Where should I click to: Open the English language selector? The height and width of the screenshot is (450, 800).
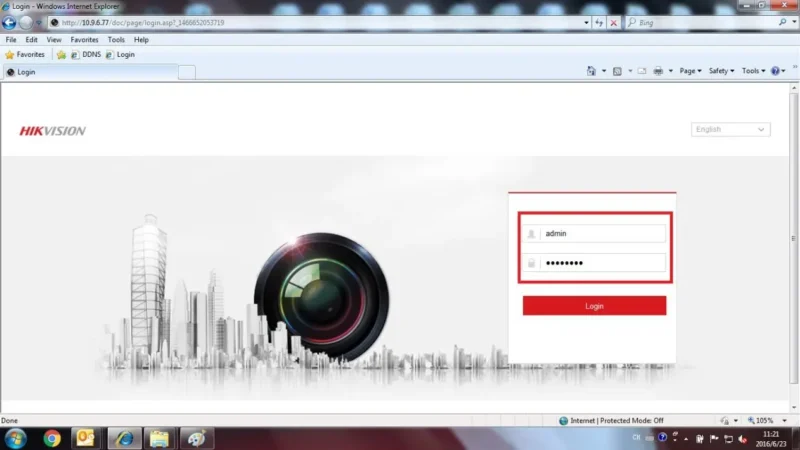[x=730, y=130]
